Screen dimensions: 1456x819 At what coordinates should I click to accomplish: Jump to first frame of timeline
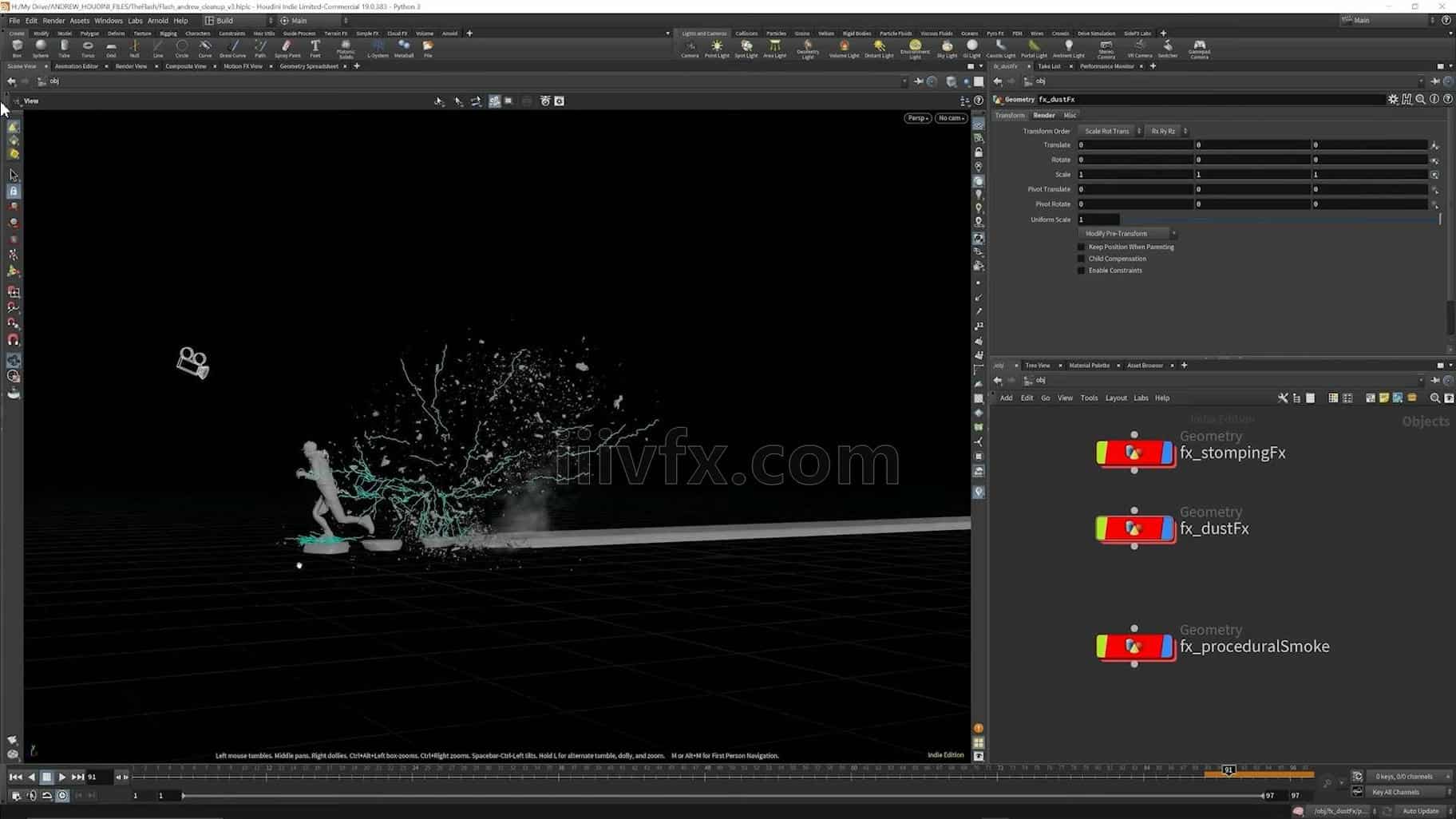click(15, 777)
